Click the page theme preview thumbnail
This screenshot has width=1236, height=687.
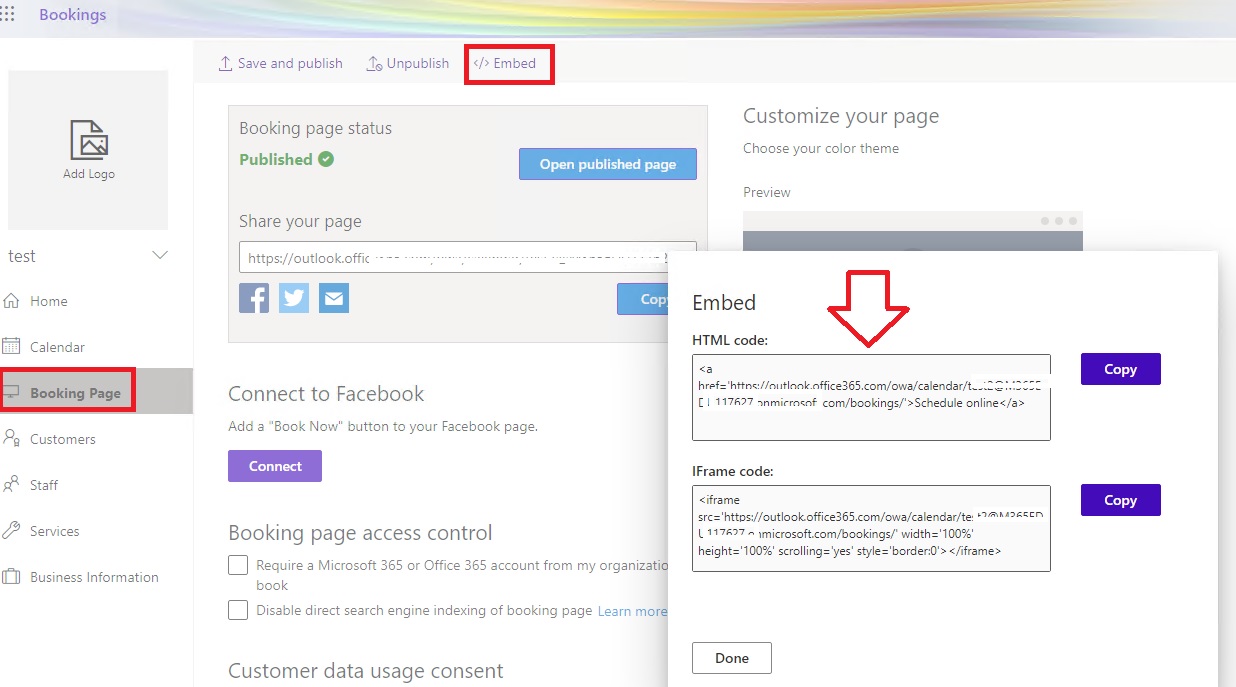coord(912,231)
